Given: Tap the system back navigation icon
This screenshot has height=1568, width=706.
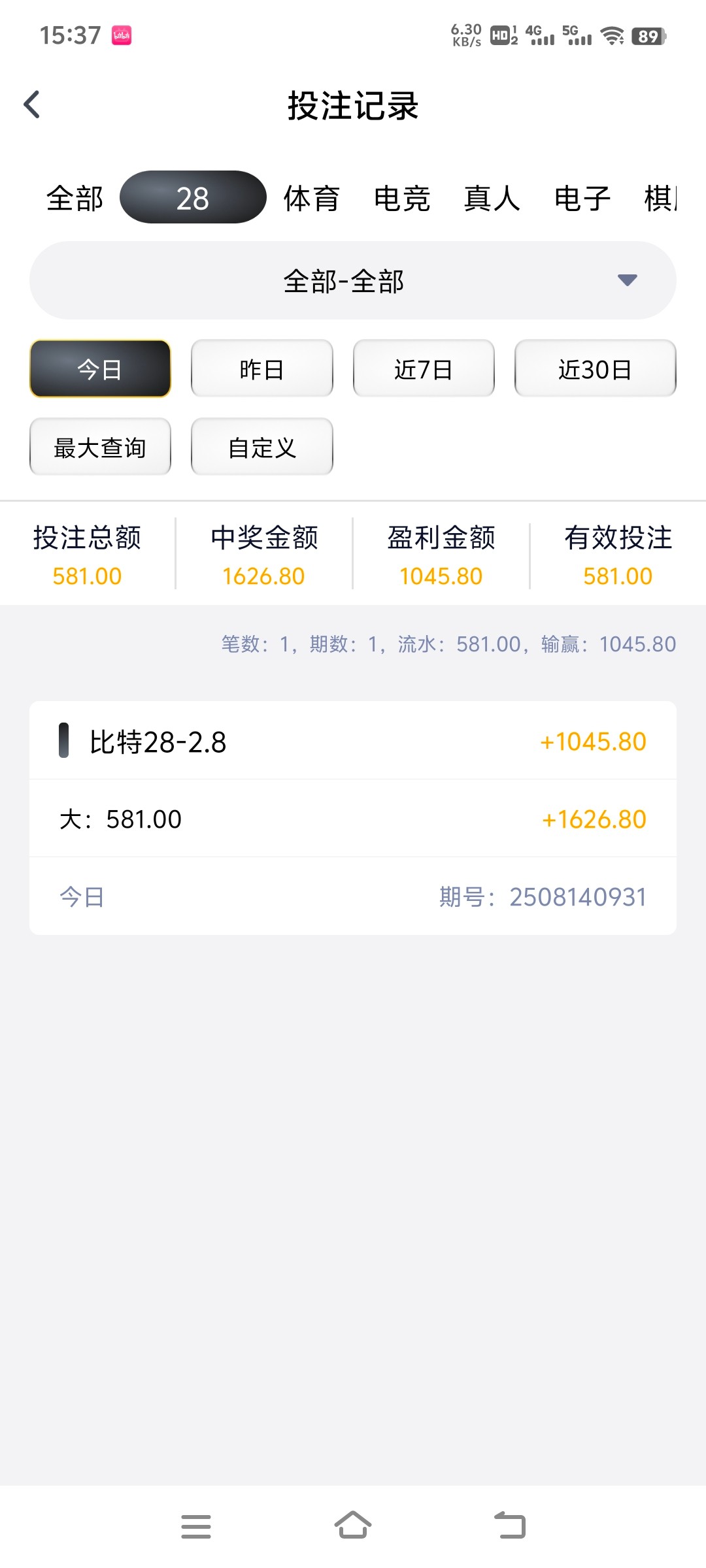Looking at the screenshot, I should [x=510, y=1526].
